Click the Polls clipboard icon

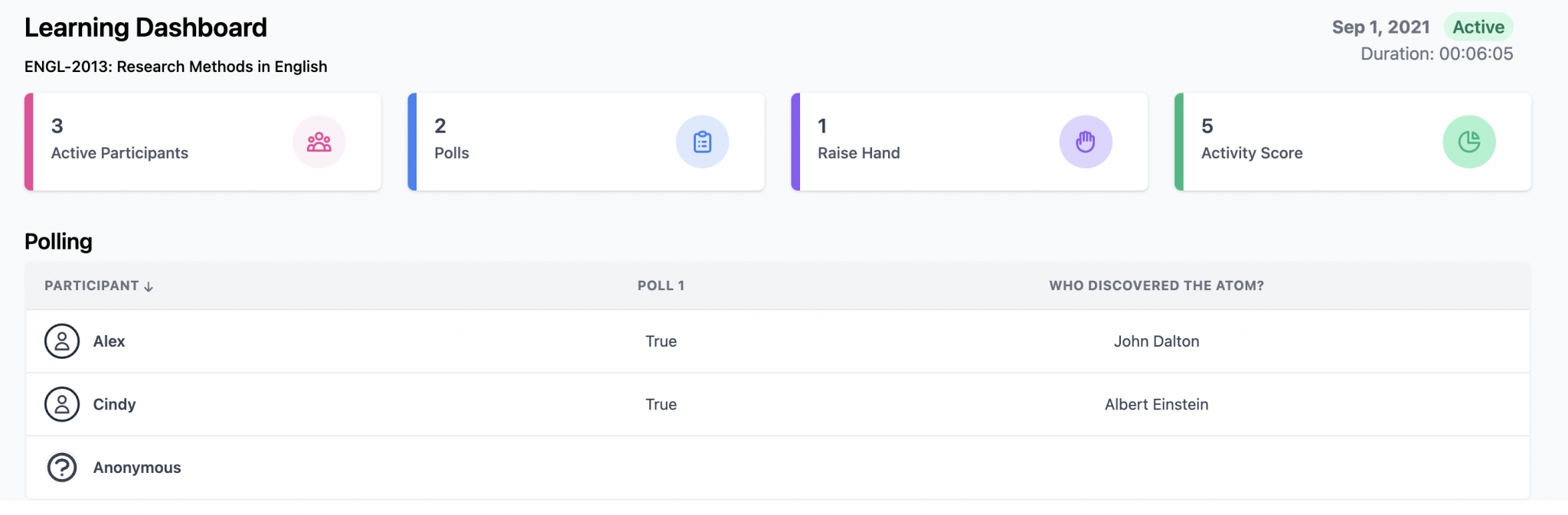pos(703,142)
